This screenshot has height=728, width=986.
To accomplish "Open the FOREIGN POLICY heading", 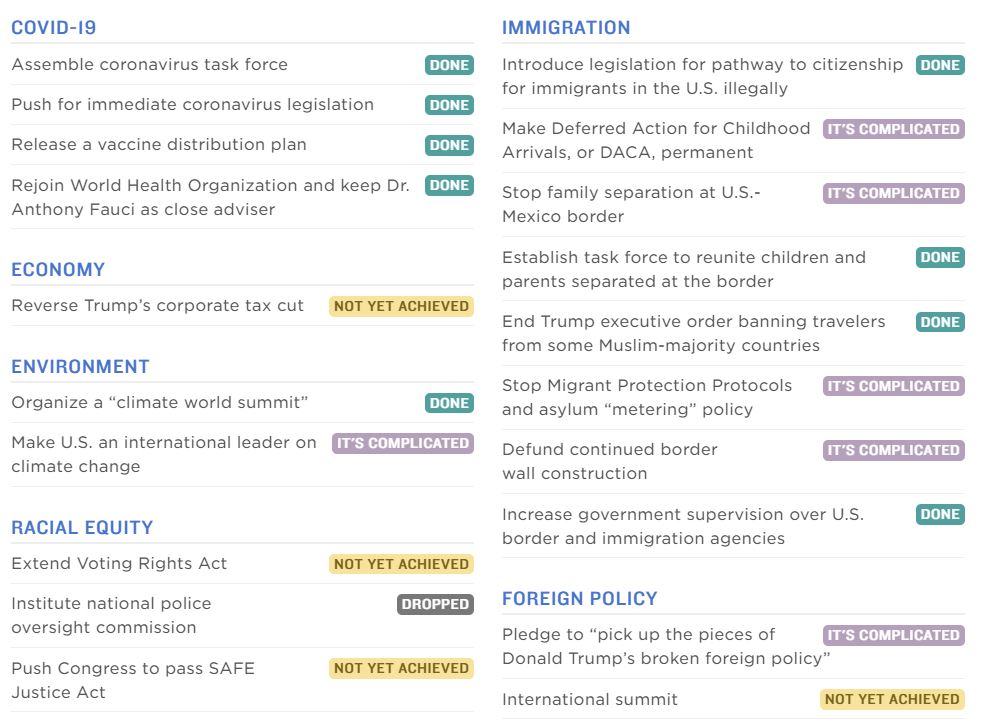I will (580, 598).
